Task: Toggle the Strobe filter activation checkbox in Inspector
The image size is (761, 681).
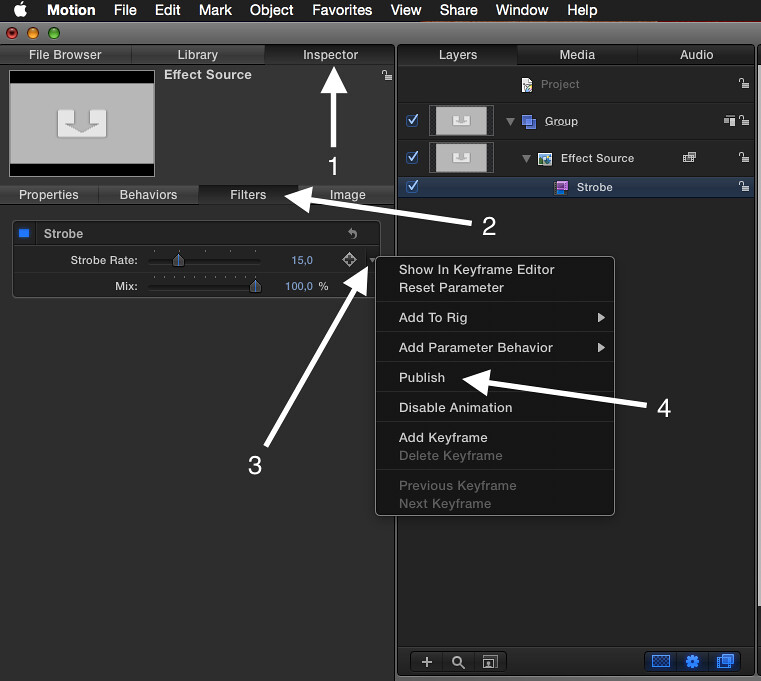Action: [24, 233]
